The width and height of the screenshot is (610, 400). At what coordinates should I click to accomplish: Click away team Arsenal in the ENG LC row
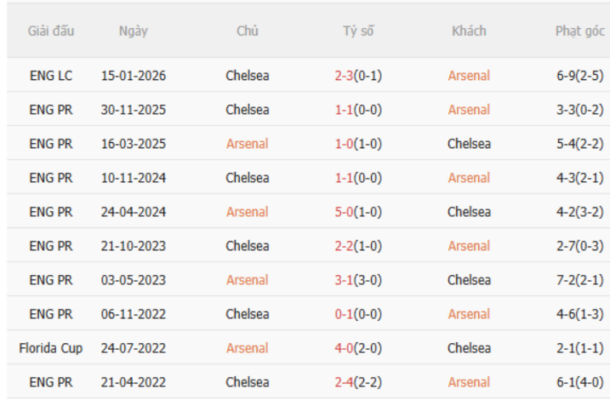(469, 75)
